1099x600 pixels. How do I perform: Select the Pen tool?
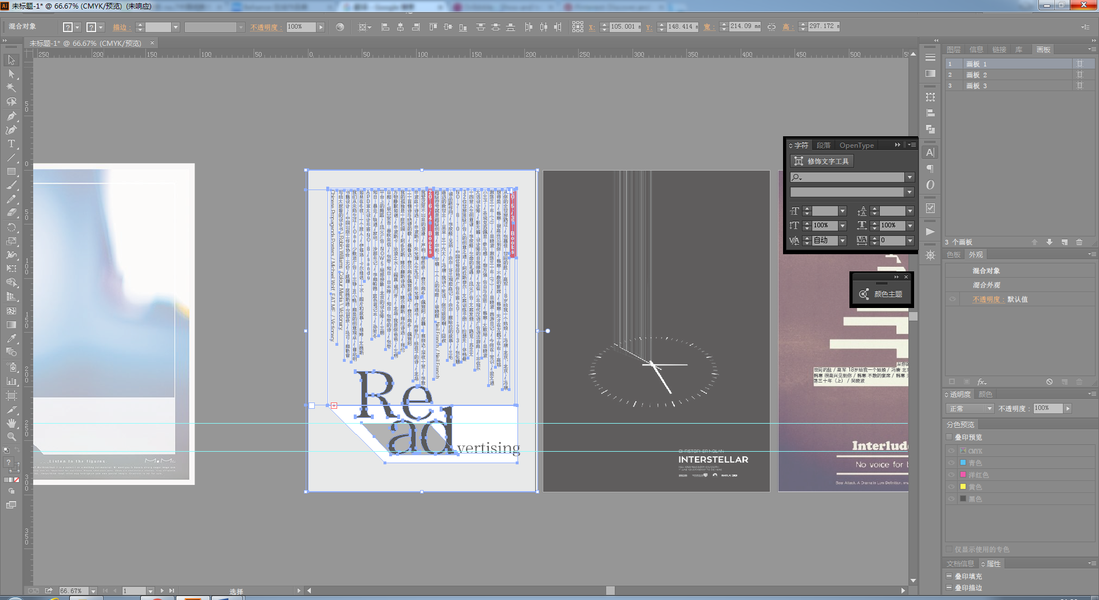(11, 116)
